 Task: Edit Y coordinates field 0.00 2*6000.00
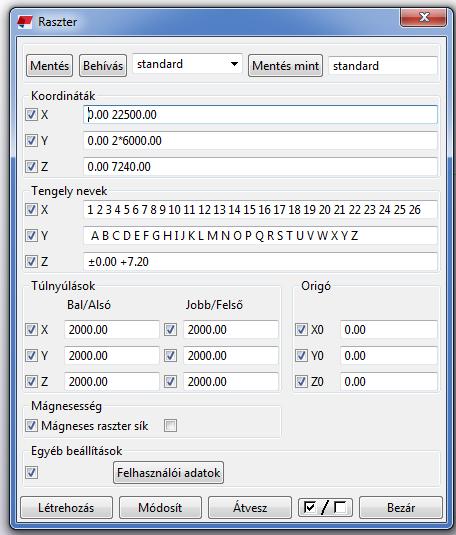tap(260, 141)
